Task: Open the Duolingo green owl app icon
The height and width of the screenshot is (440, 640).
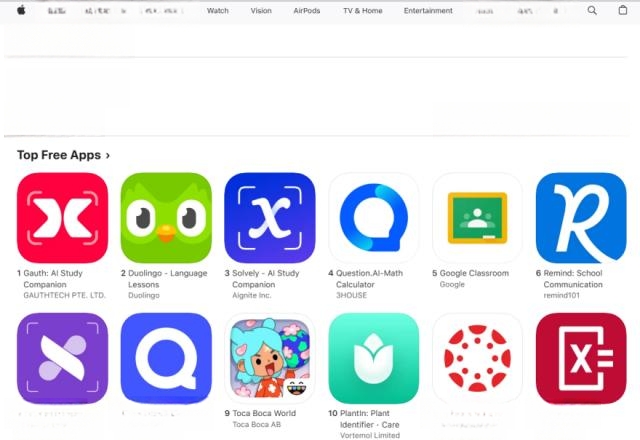Action: click(166, 218)
